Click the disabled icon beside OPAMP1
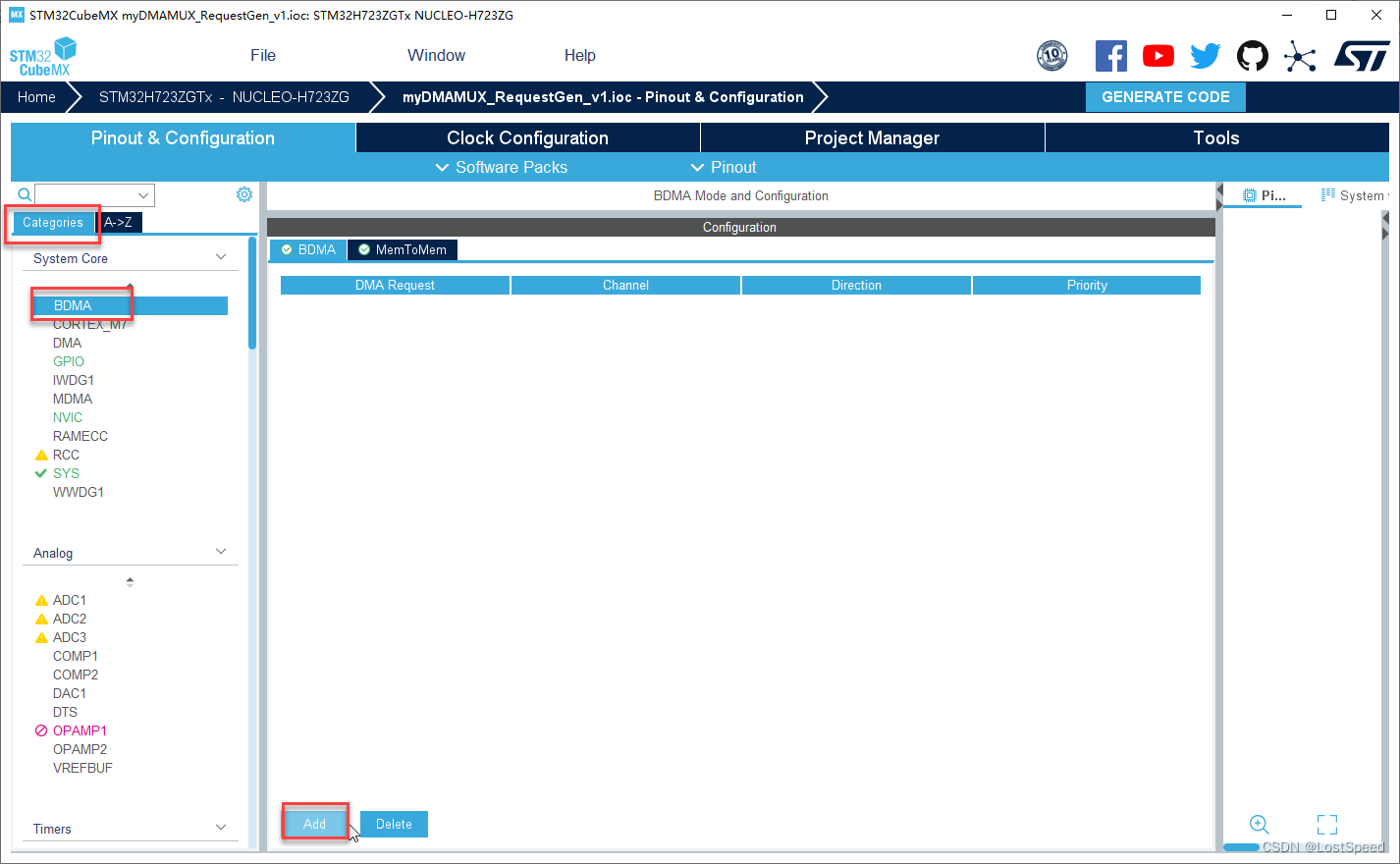 pos(41,730)
